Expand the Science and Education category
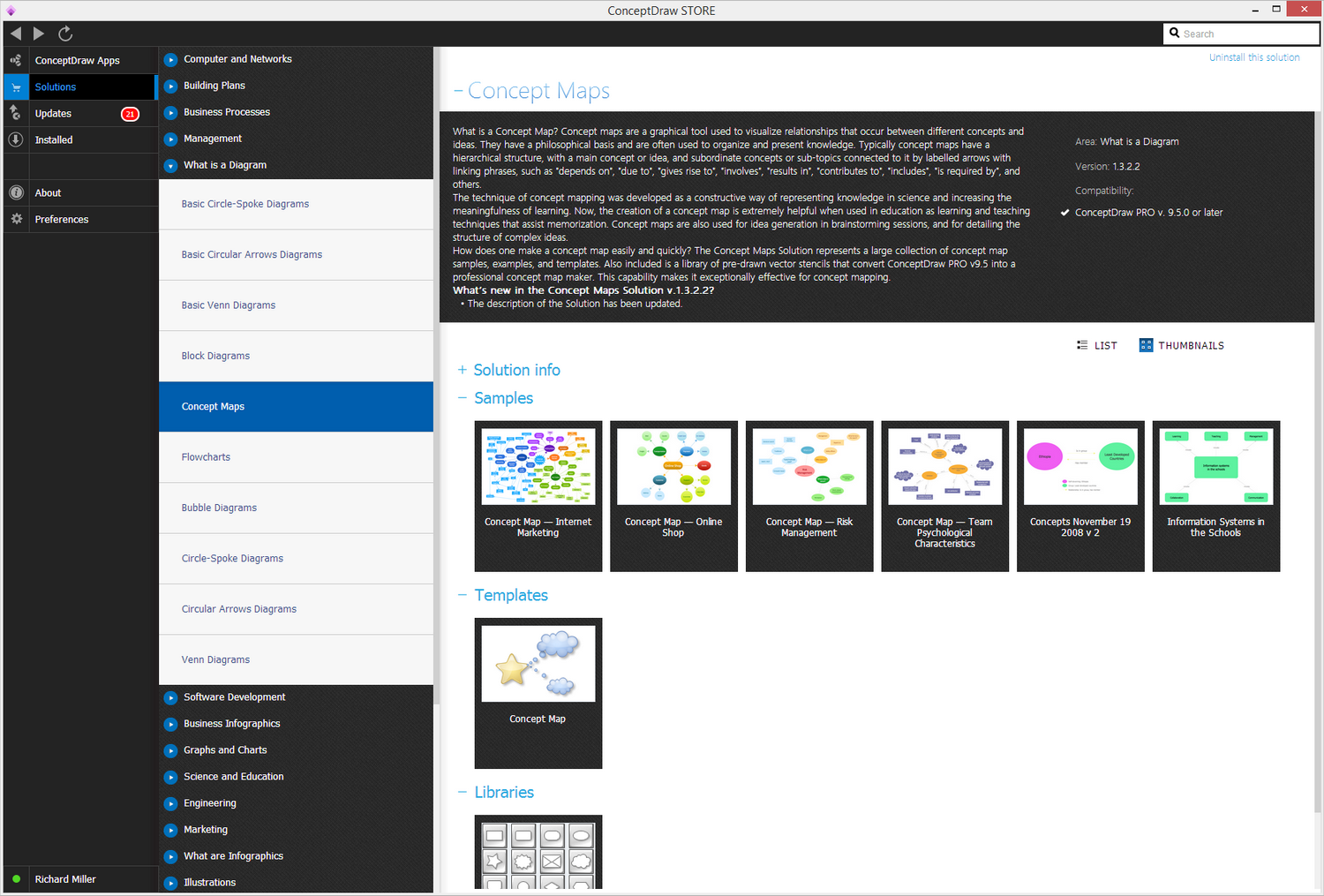The image size is (1324, 896). (x=171, y=778)
